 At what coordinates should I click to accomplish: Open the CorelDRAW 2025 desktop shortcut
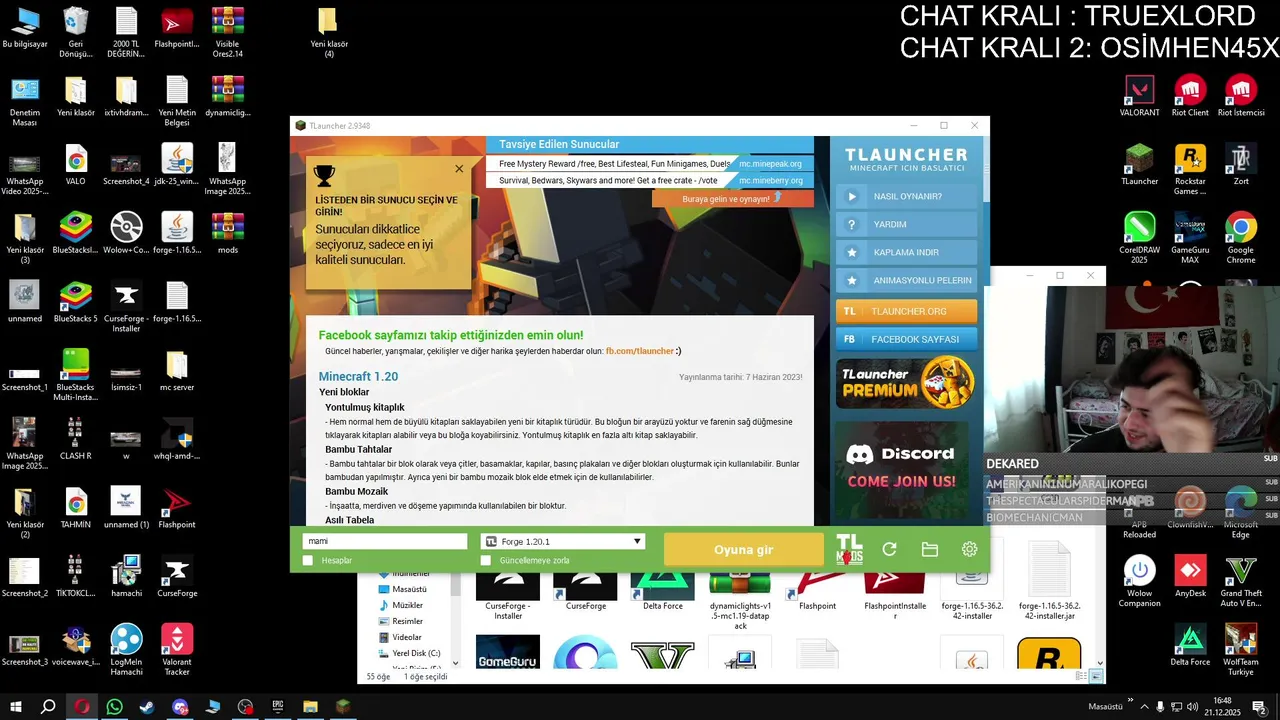(x=1139, y=238)
